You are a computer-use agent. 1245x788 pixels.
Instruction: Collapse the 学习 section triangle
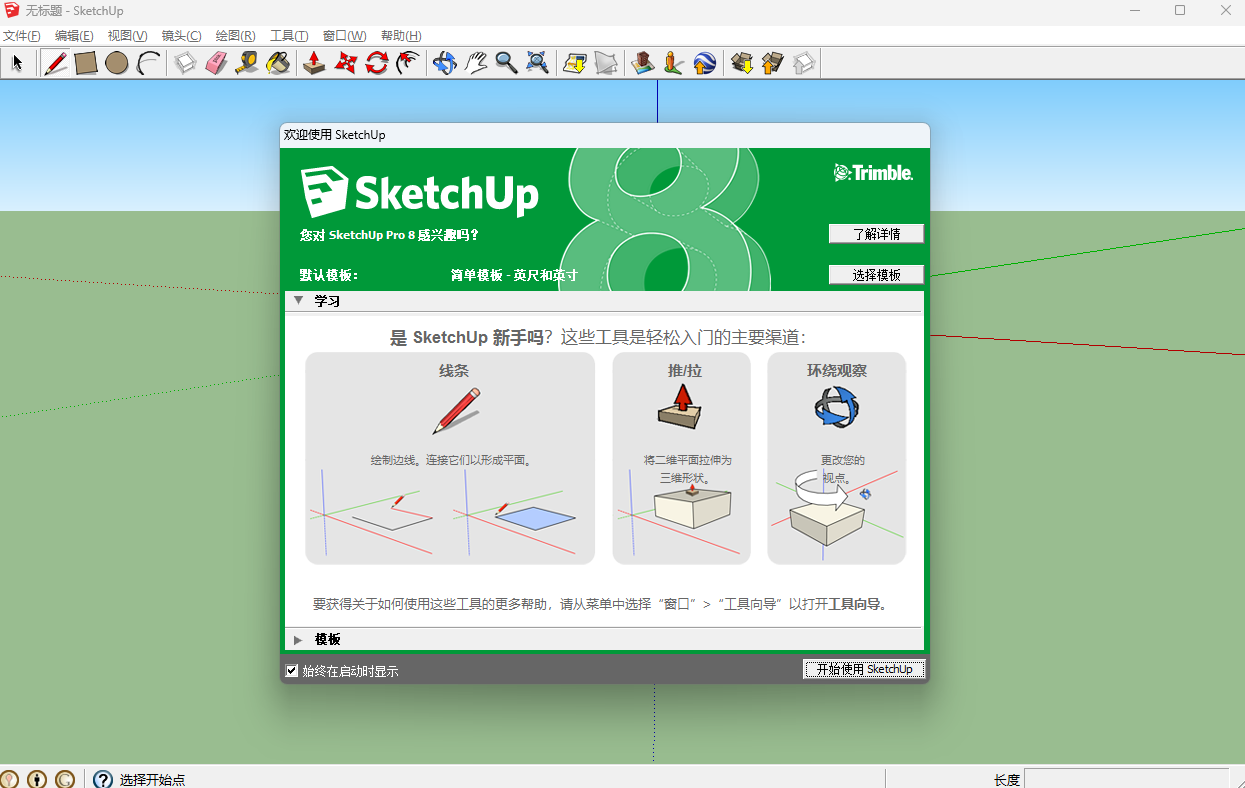(298, 300)
